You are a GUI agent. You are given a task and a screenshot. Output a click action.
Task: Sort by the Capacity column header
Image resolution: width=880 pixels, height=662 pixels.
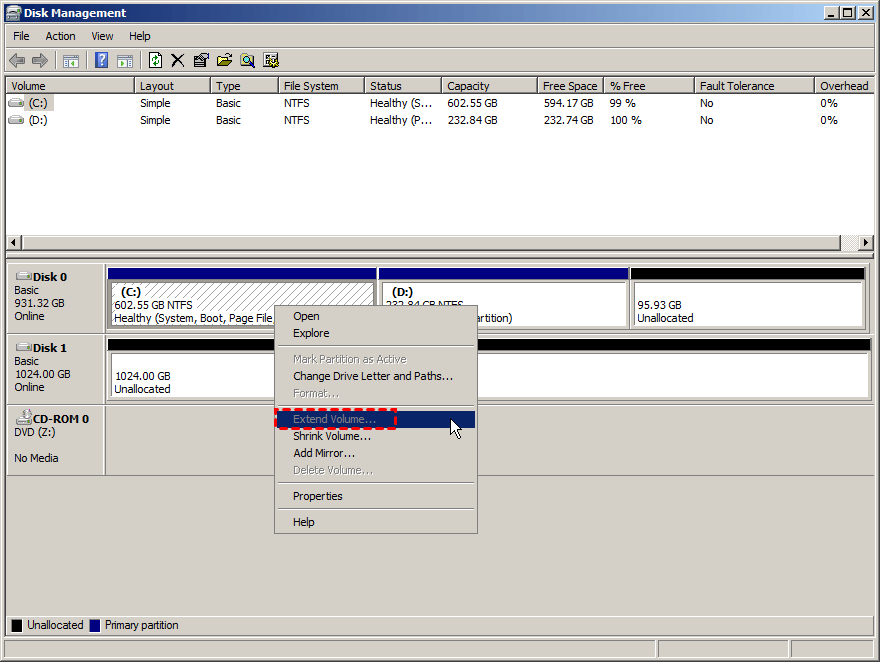click(468, 86)
